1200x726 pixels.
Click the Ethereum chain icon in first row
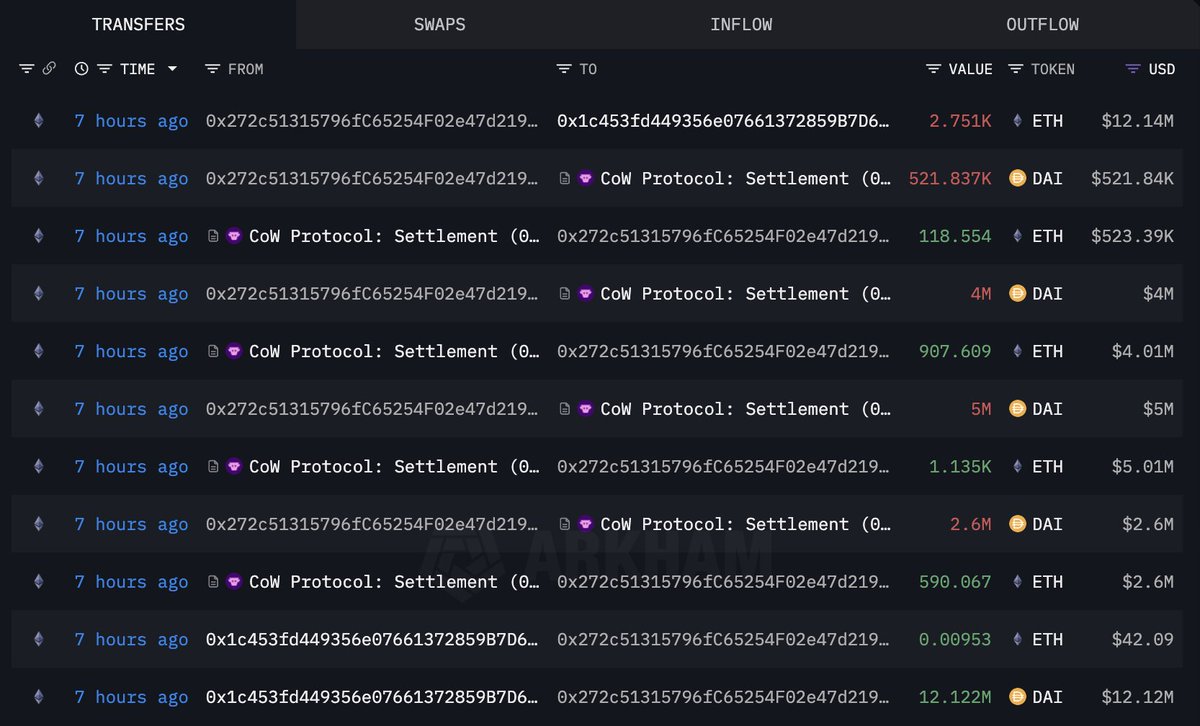pos(39,121)
